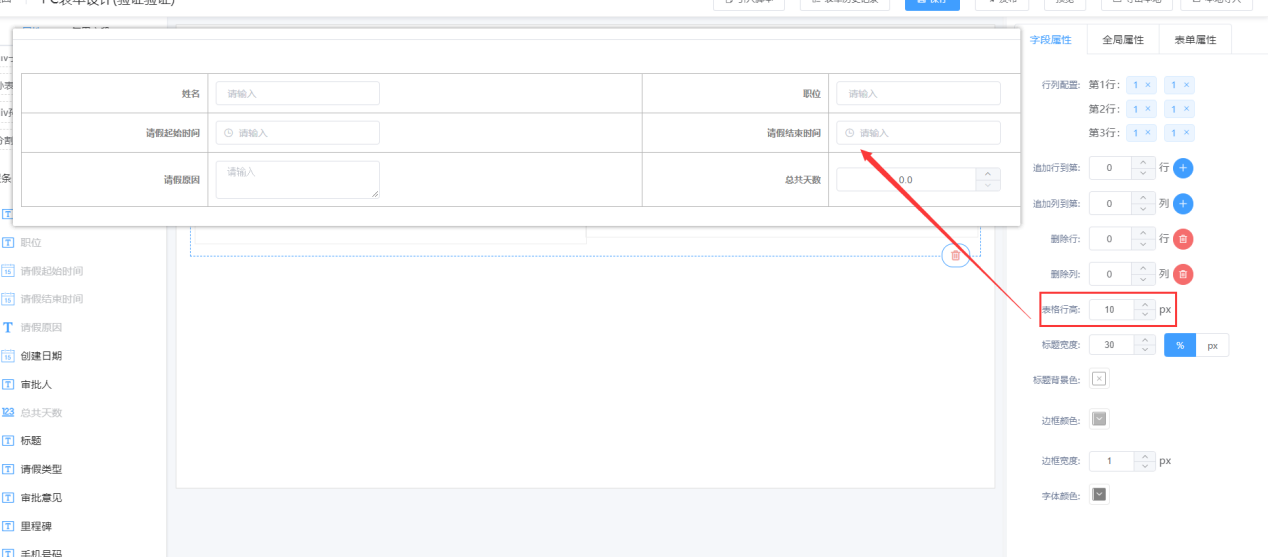Image resolution: width=1268 pixels, height=557 pixels.
Task: Click the 请假原因 textarea in preview
Action: (297, 179)
